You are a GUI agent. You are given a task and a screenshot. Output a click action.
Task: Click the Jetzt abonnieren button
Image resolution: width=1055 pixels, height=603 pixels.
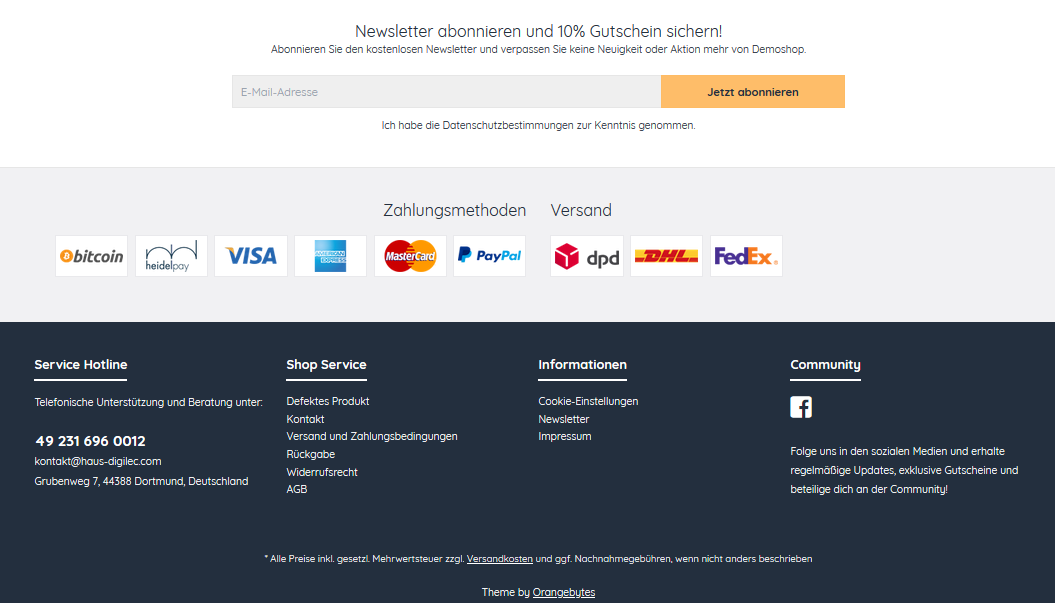(753, 92)
